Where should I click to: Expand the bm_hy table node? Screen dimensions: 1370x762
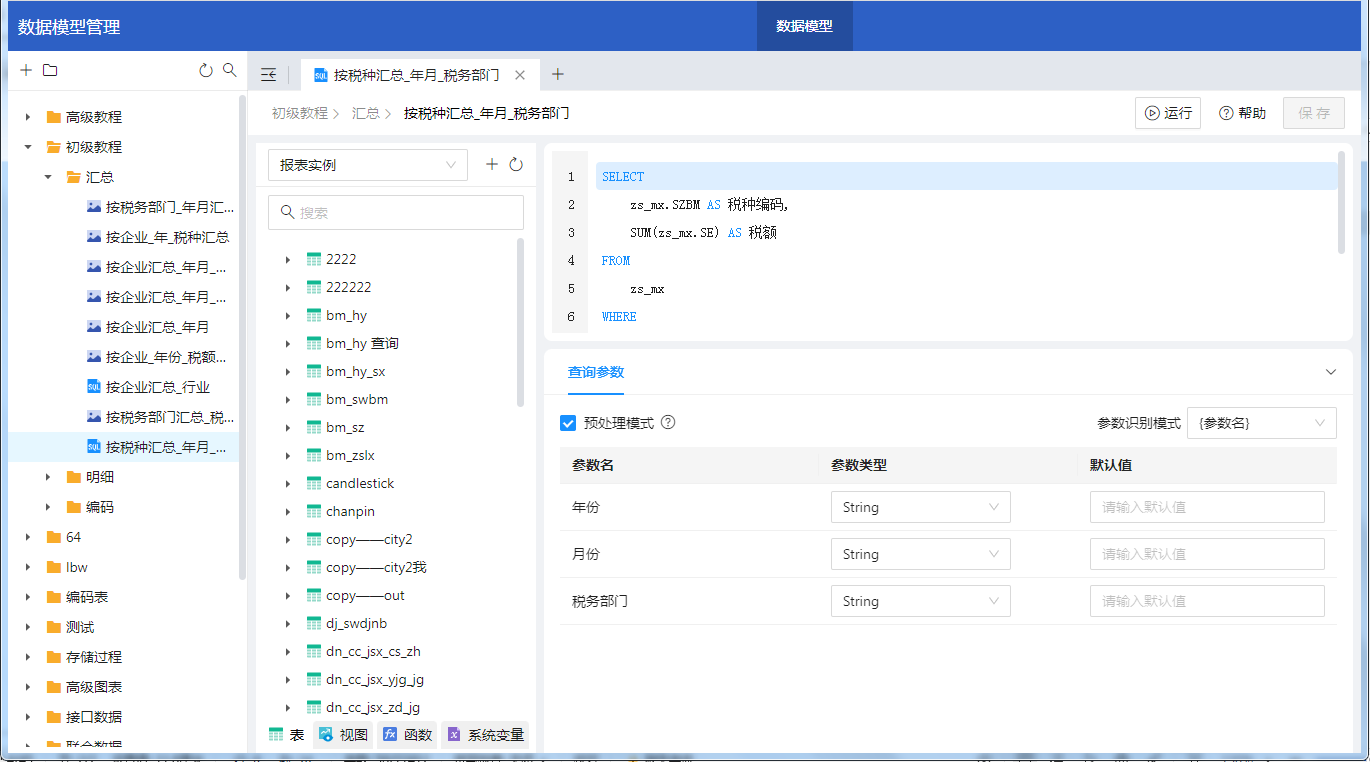pyautogui.click(x=288, y=316)
